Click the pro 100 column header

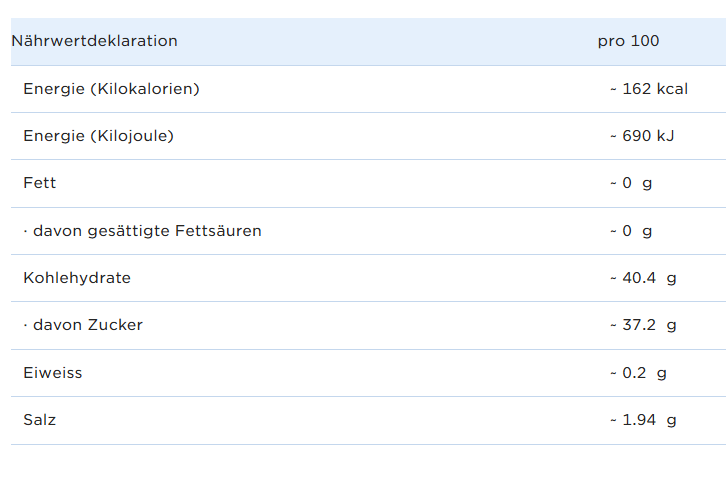[628, 41]
